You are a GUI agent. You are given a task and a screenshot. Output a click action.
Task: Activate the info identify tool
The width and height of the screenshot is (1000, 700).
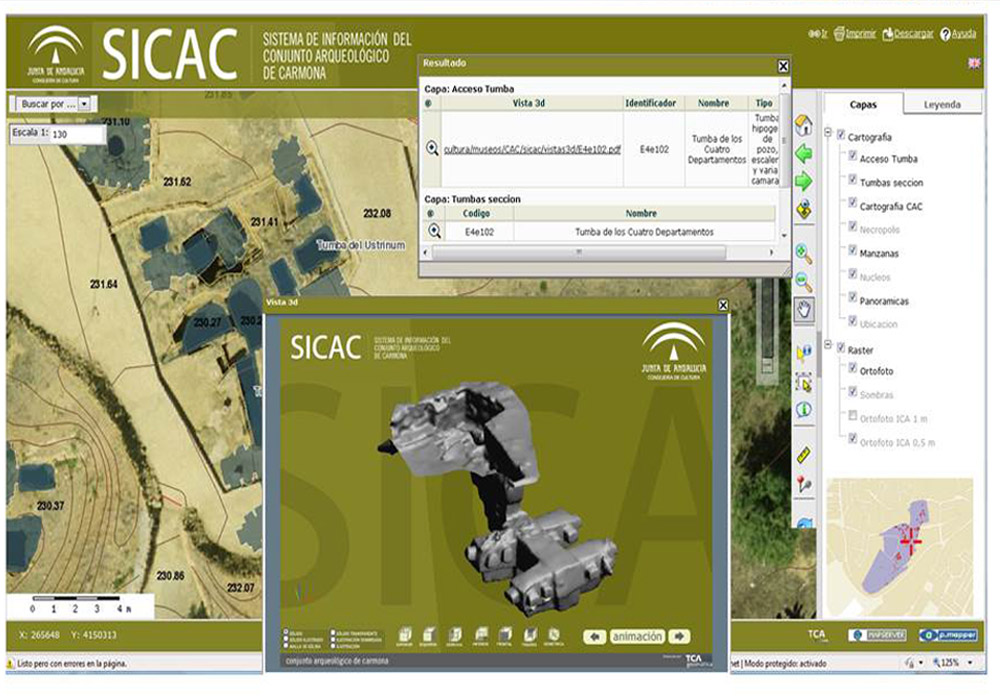click(803, 410)
